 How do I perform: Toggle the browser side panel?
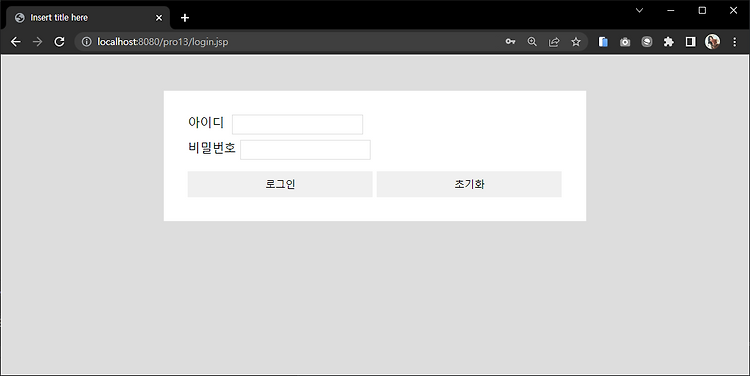[690, 42]
